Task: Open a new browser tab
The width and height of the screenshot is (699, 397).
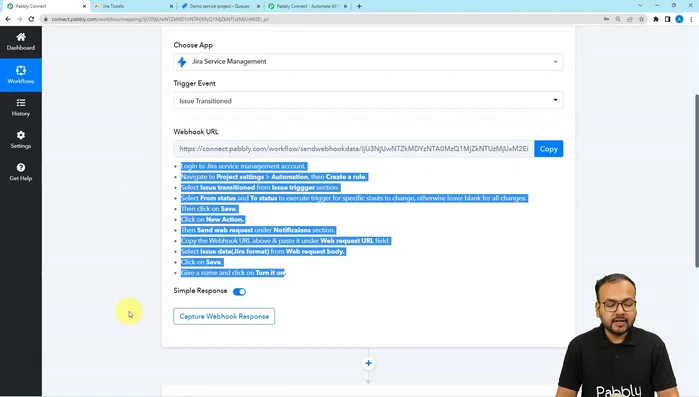Action: tap(359, 6)
